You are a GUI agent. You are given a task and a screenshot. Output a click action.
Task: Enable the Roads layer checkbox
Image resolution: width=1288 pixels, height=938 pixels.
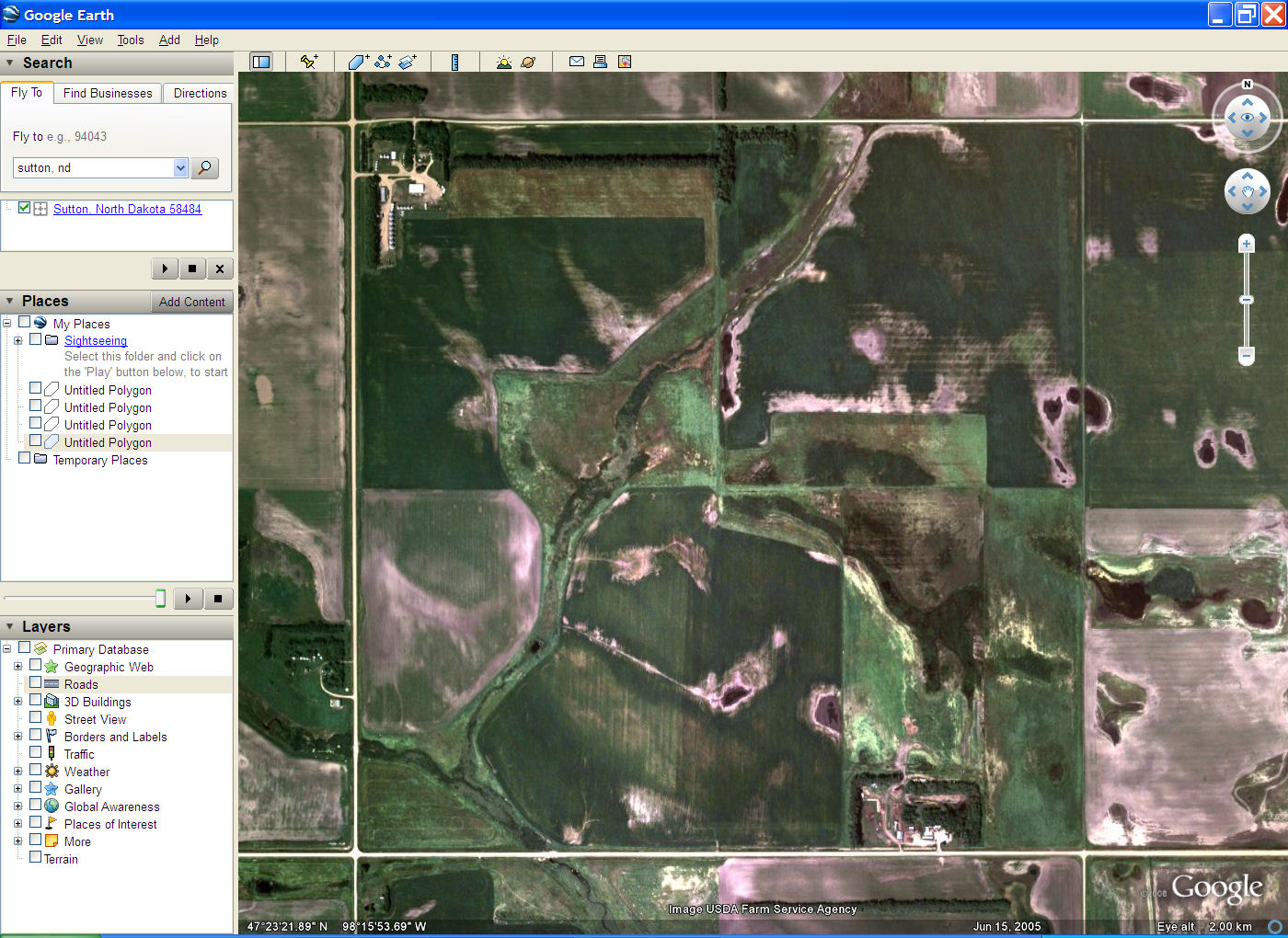click(35, 683)
